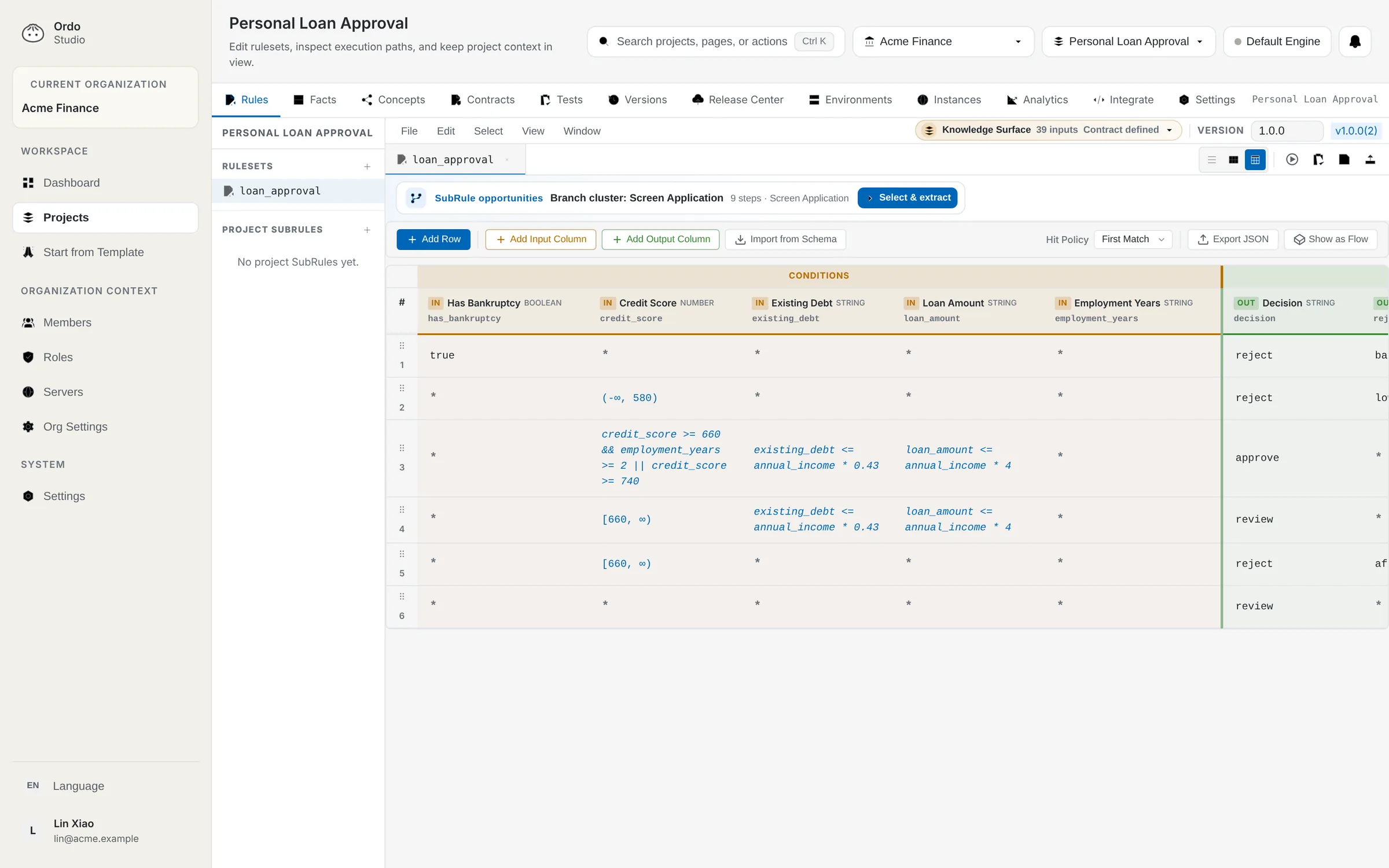
Task: Click the document save icon in editor toolbar
Action: click(1344, 160)
